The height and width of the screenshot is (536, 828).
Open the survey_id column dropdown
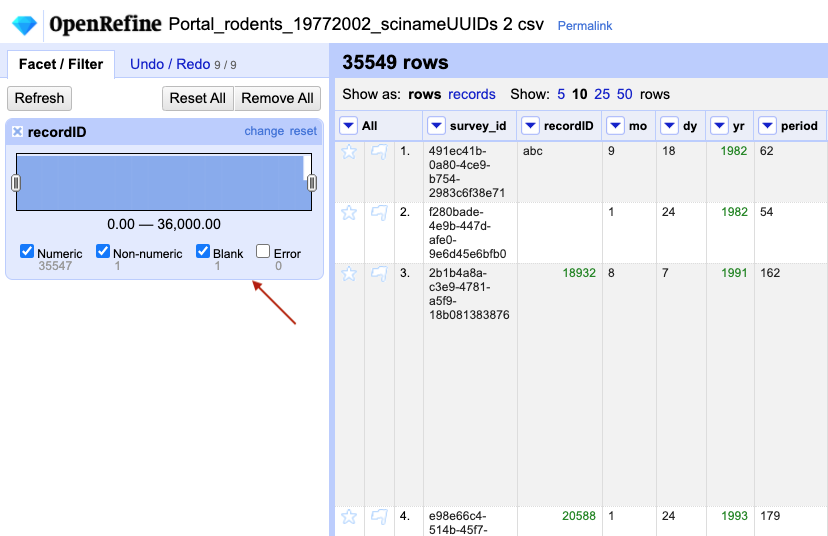(x=436, y=126)
